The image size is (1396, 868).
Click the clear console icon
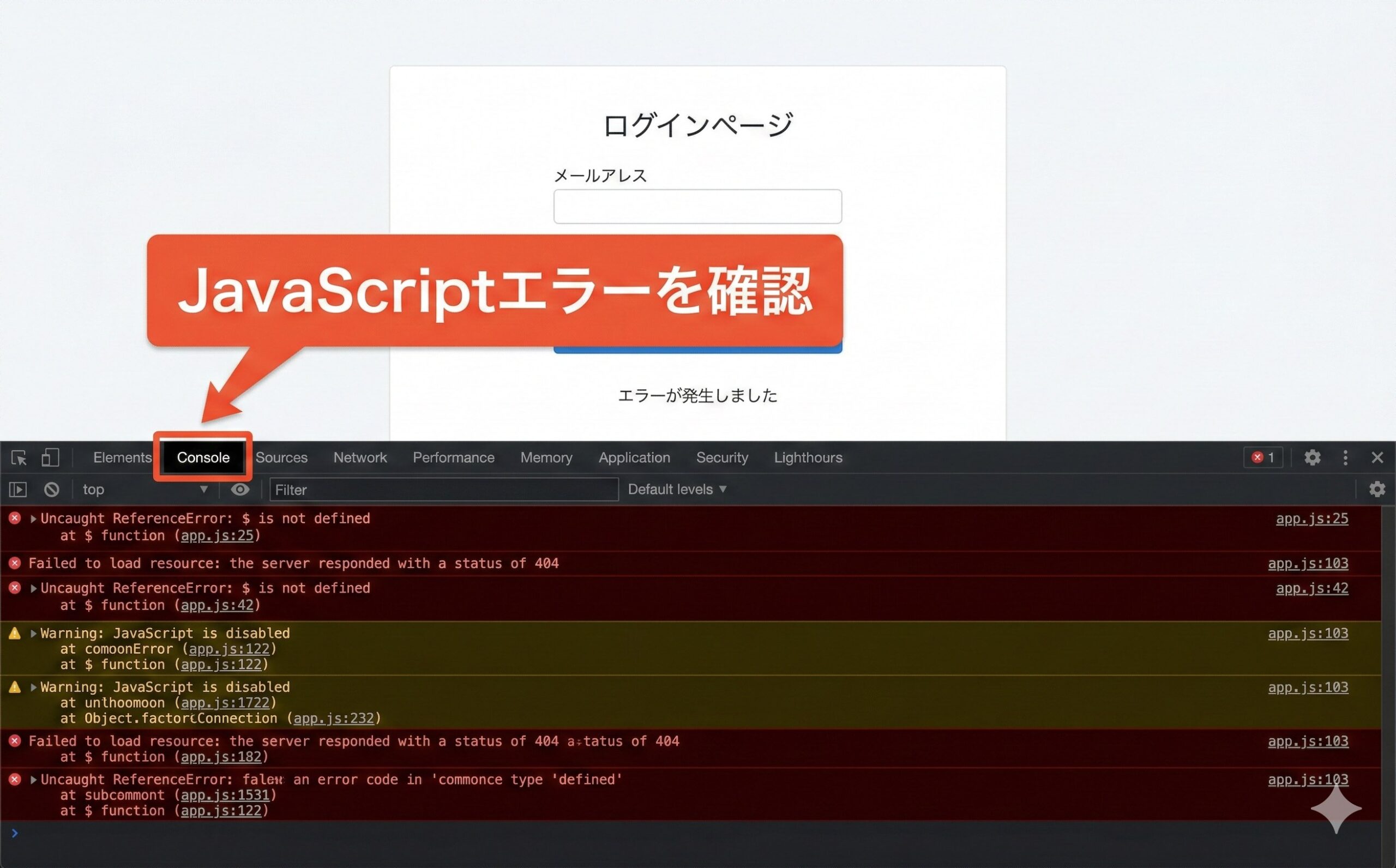pyautogui.click(x=52, y=489)
